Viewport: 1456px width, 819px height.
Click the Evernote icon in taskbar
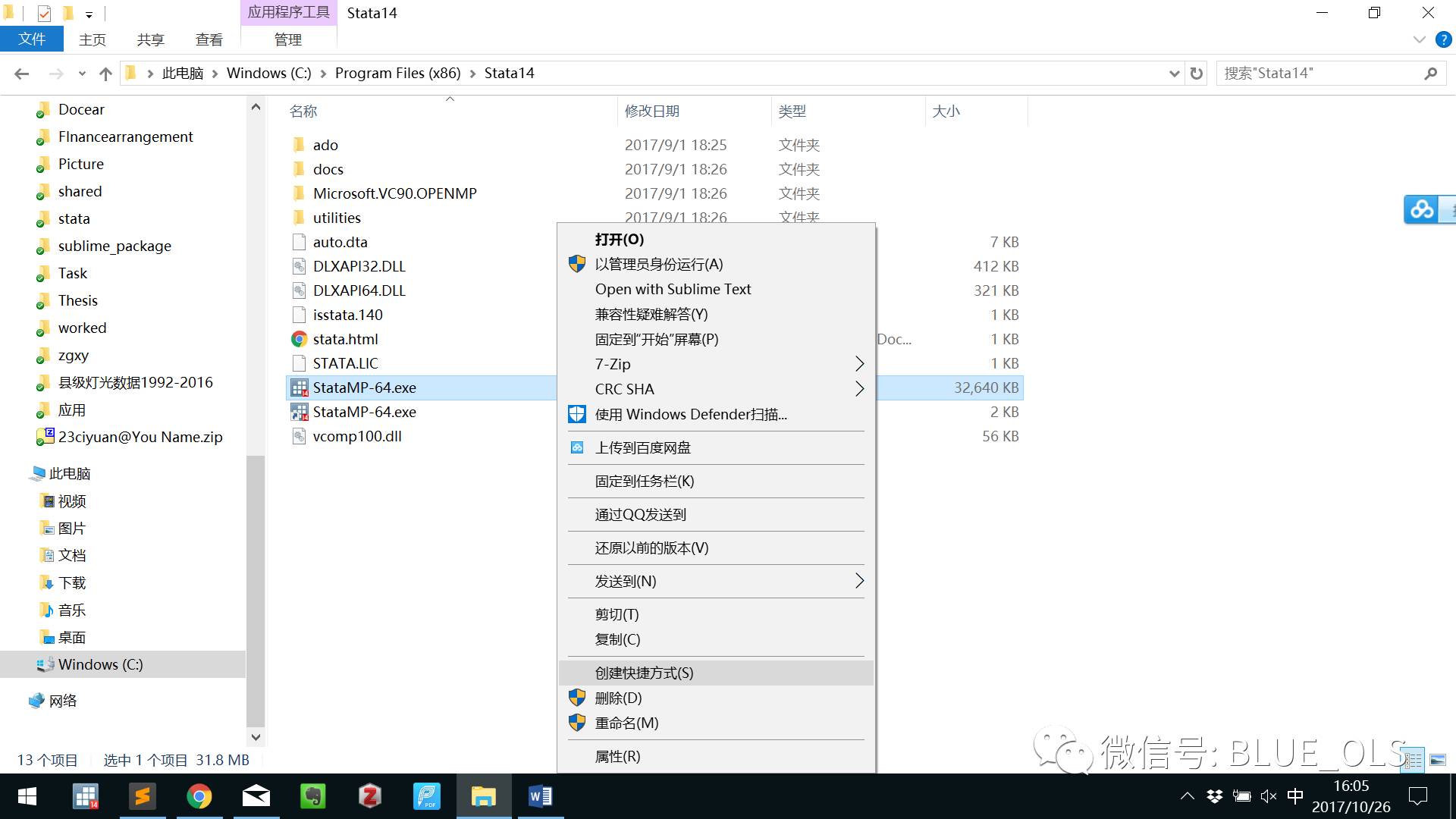coord(314,796)
